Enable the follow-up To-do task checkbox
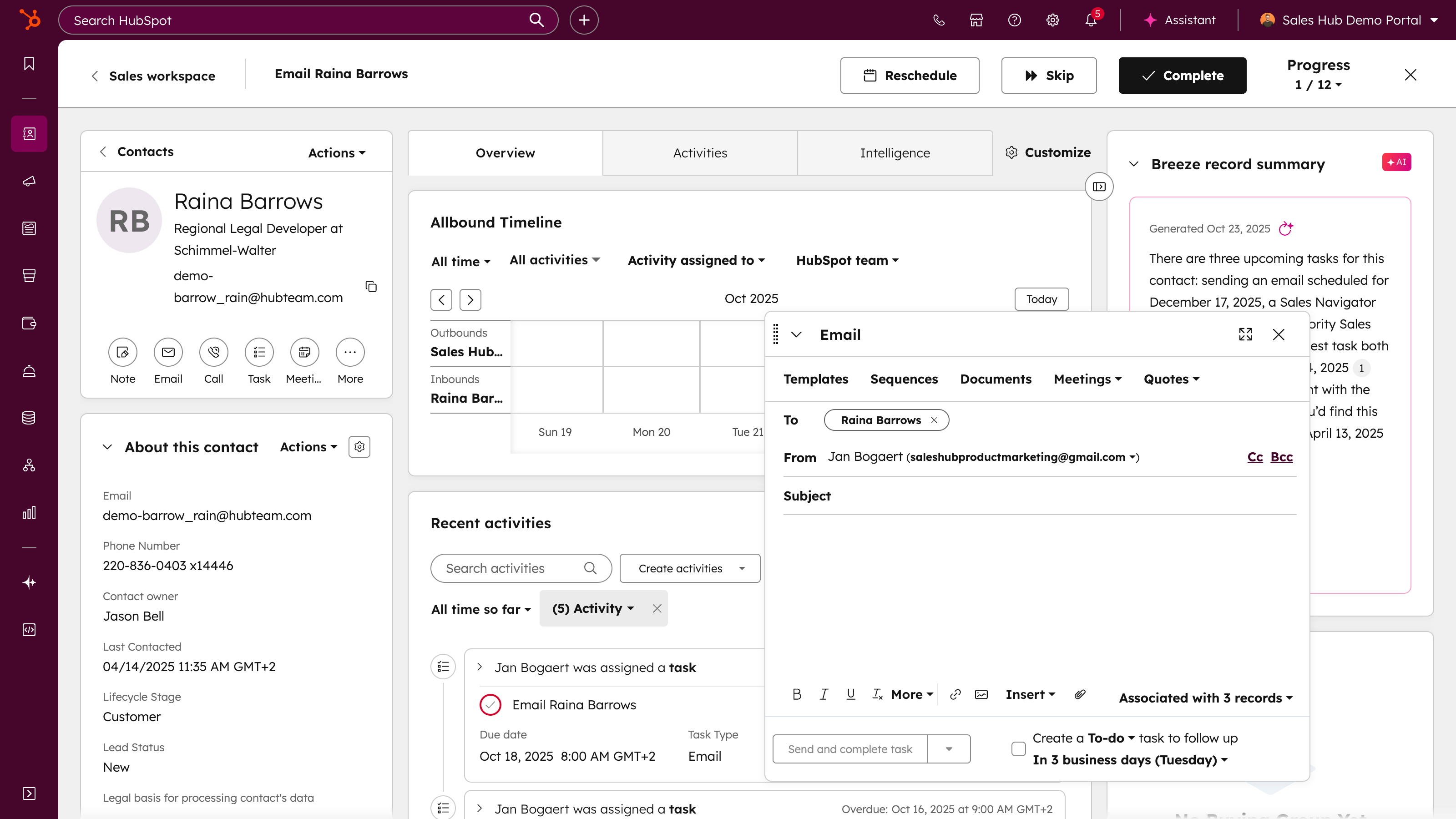This screenshot has height=819, width=1456. [1019, 749]
